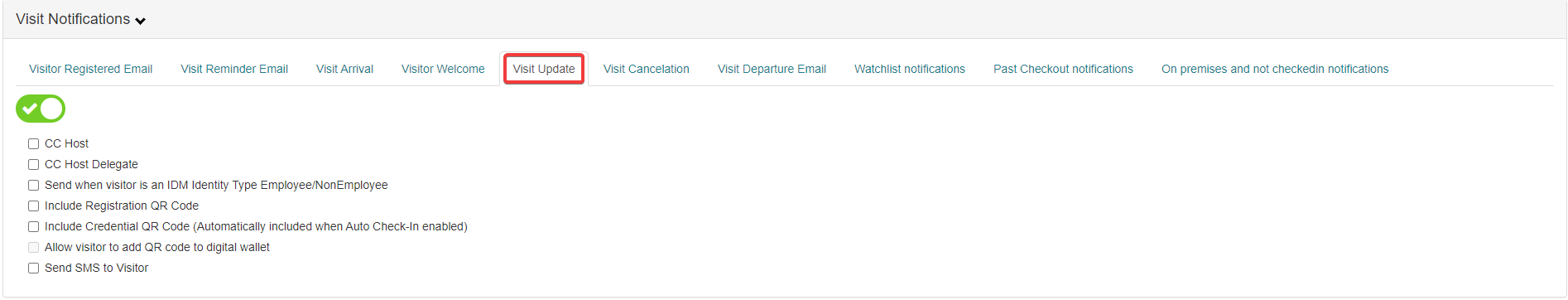Click the highlighted Visit Update tab
This screenshot has height=300, width=1568.
(544, 69)
